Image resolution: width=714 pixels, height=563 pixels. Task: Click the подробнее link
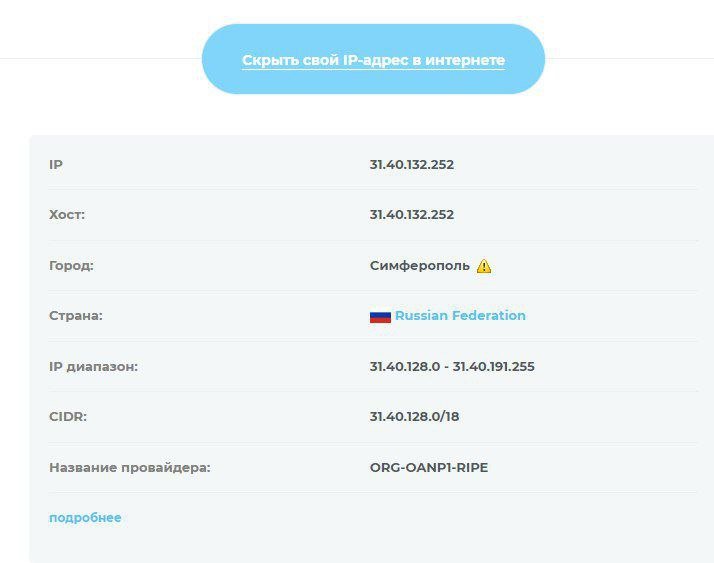tap(85, 518)
